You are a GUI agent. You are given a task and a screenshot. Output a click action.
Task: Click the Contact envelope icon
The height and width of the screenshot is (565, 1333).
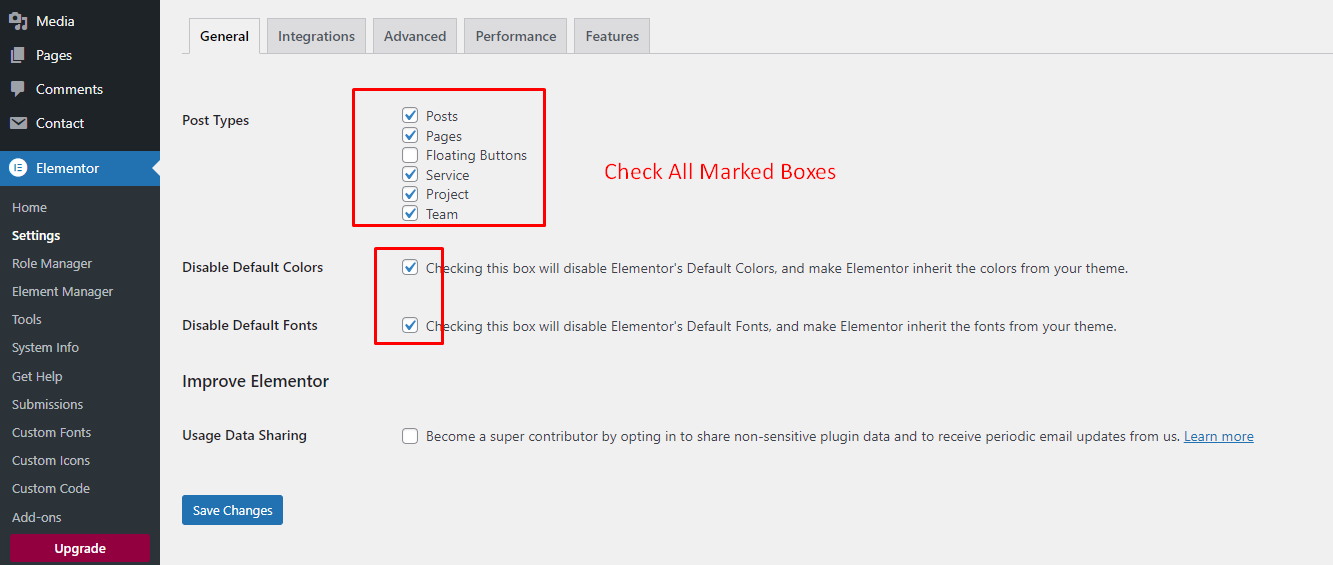18,123
